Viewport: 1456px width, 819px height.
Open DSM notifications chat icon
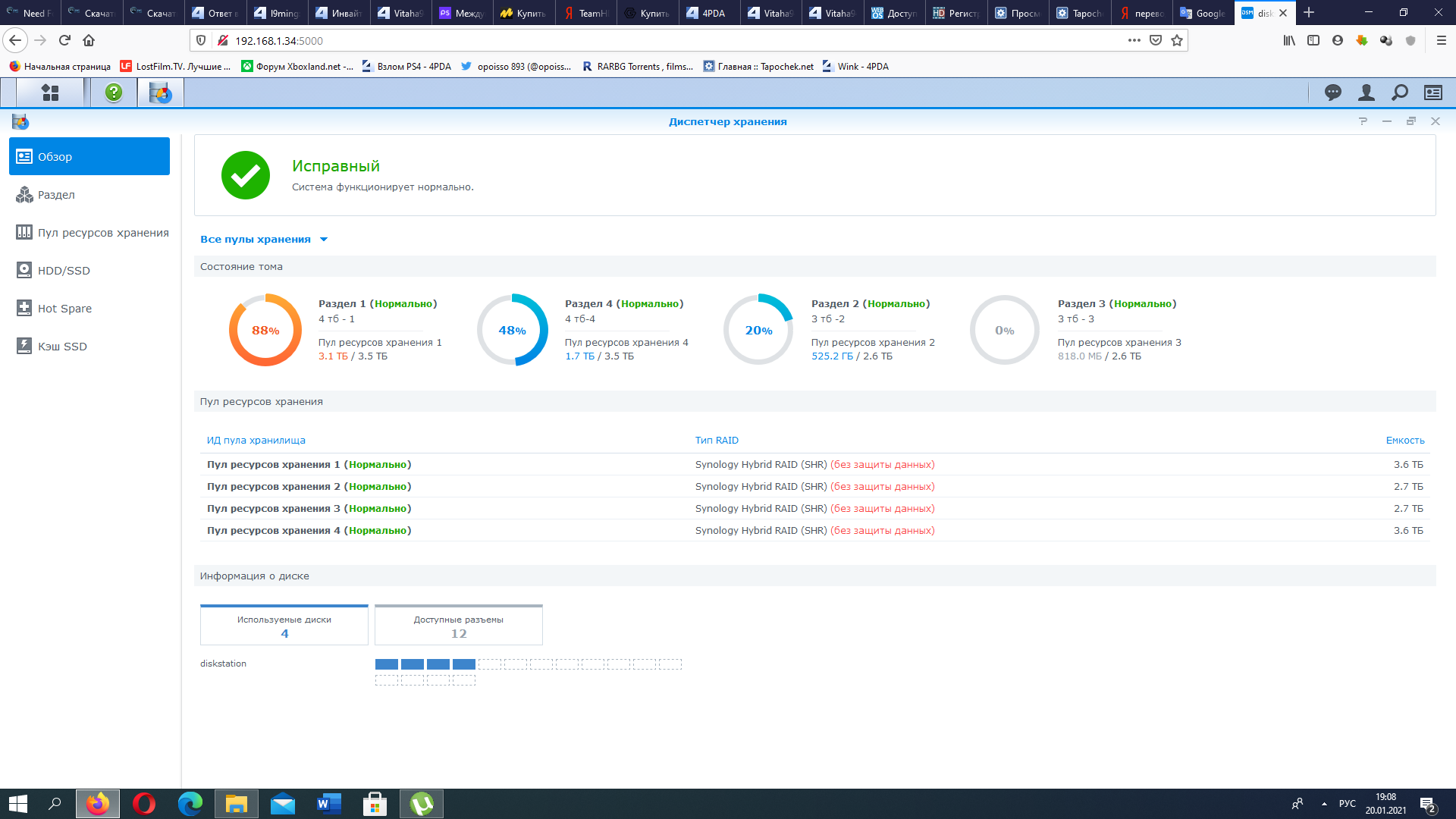click(x=1332, y=93)
